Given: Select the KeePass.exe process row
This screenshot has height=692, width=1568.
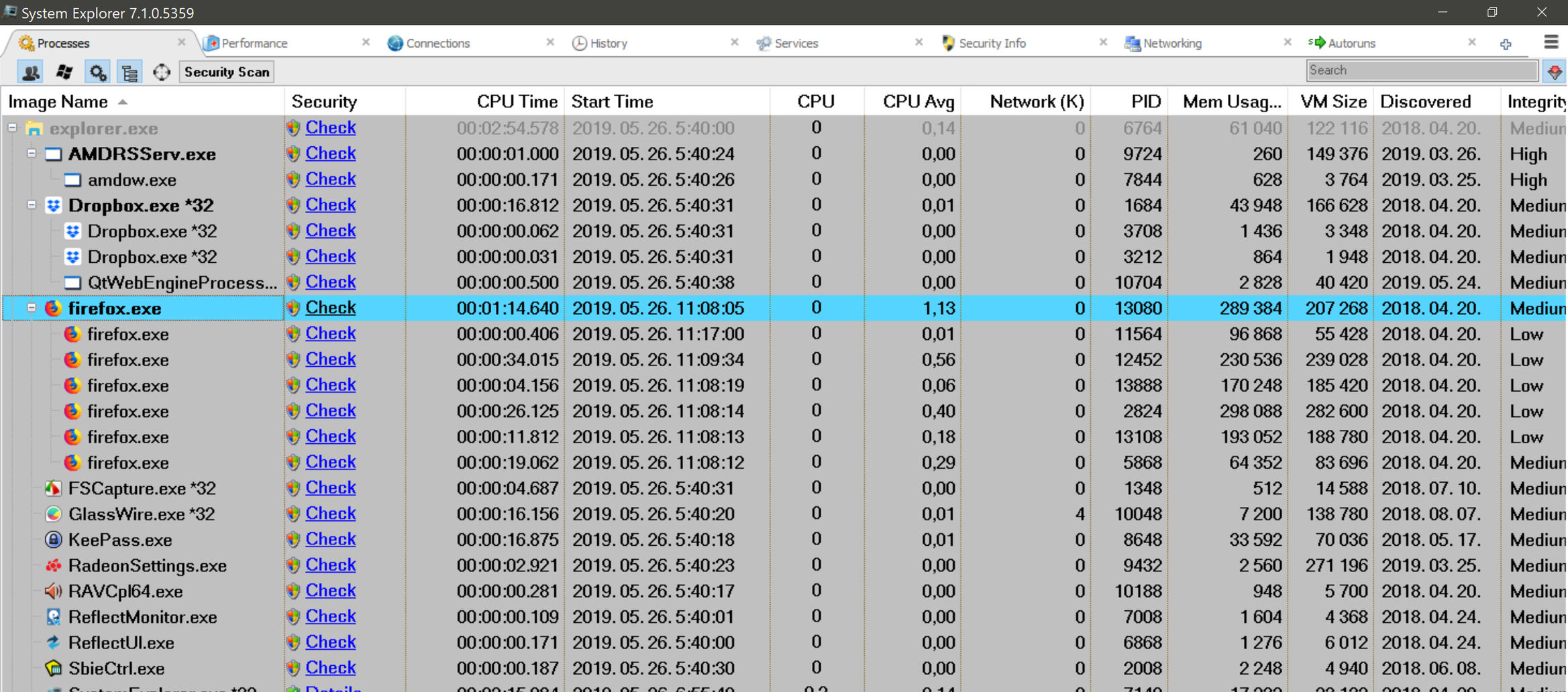Looking at the screenshot, I should [x=784, y=540].
